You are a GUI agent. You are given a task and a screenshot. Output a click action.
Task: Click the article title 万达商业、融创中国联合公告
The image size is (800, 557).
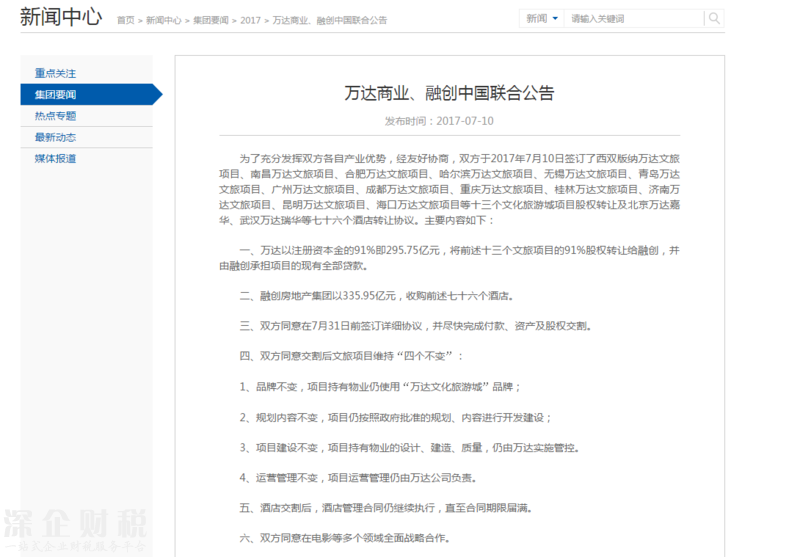click(449, 93)
